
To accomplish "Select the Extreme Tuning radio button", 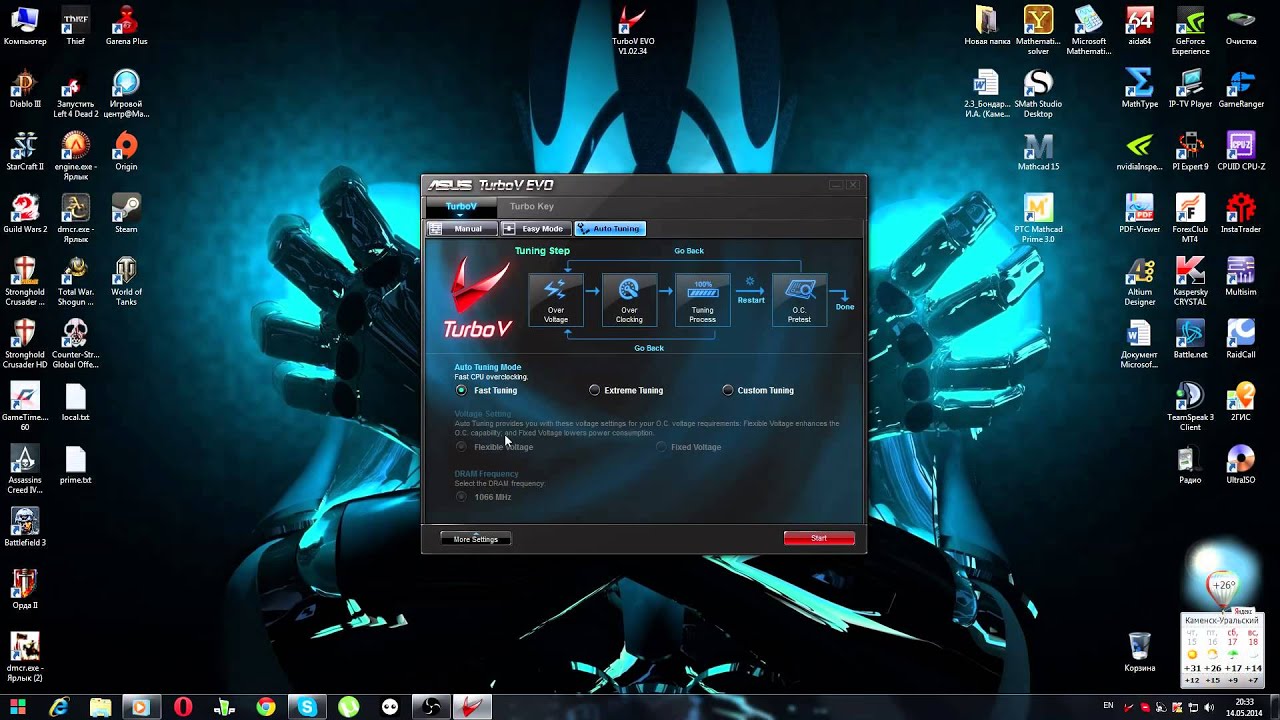I will tap(595, 390).
